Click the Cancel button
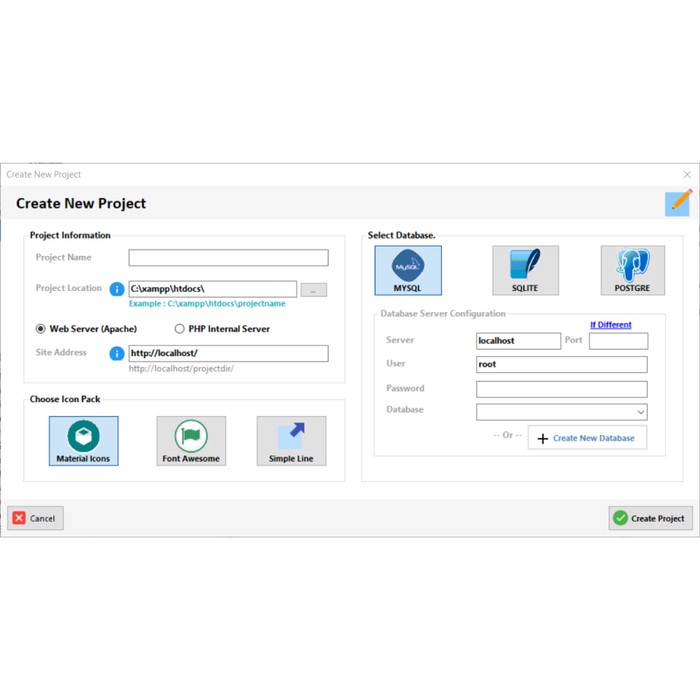The width and height of the screenshot is (700, 700). (x=35, y=518)
